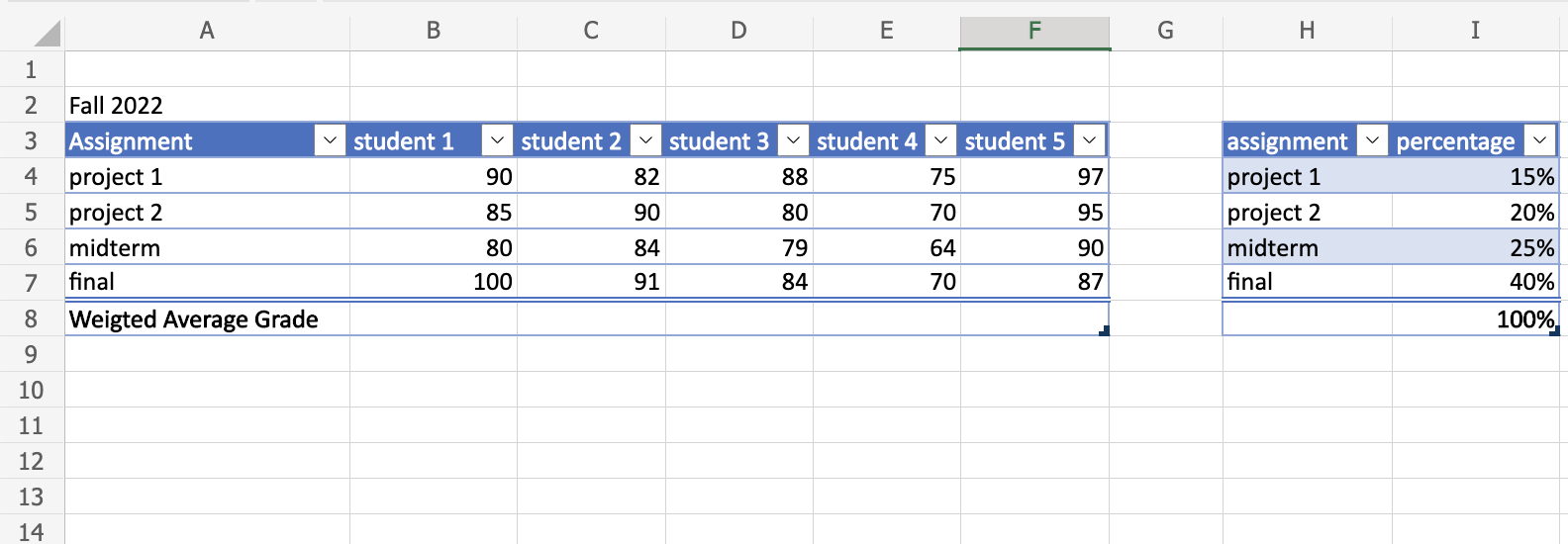Click 'project 1' in the percentage table

point(1308,176)
